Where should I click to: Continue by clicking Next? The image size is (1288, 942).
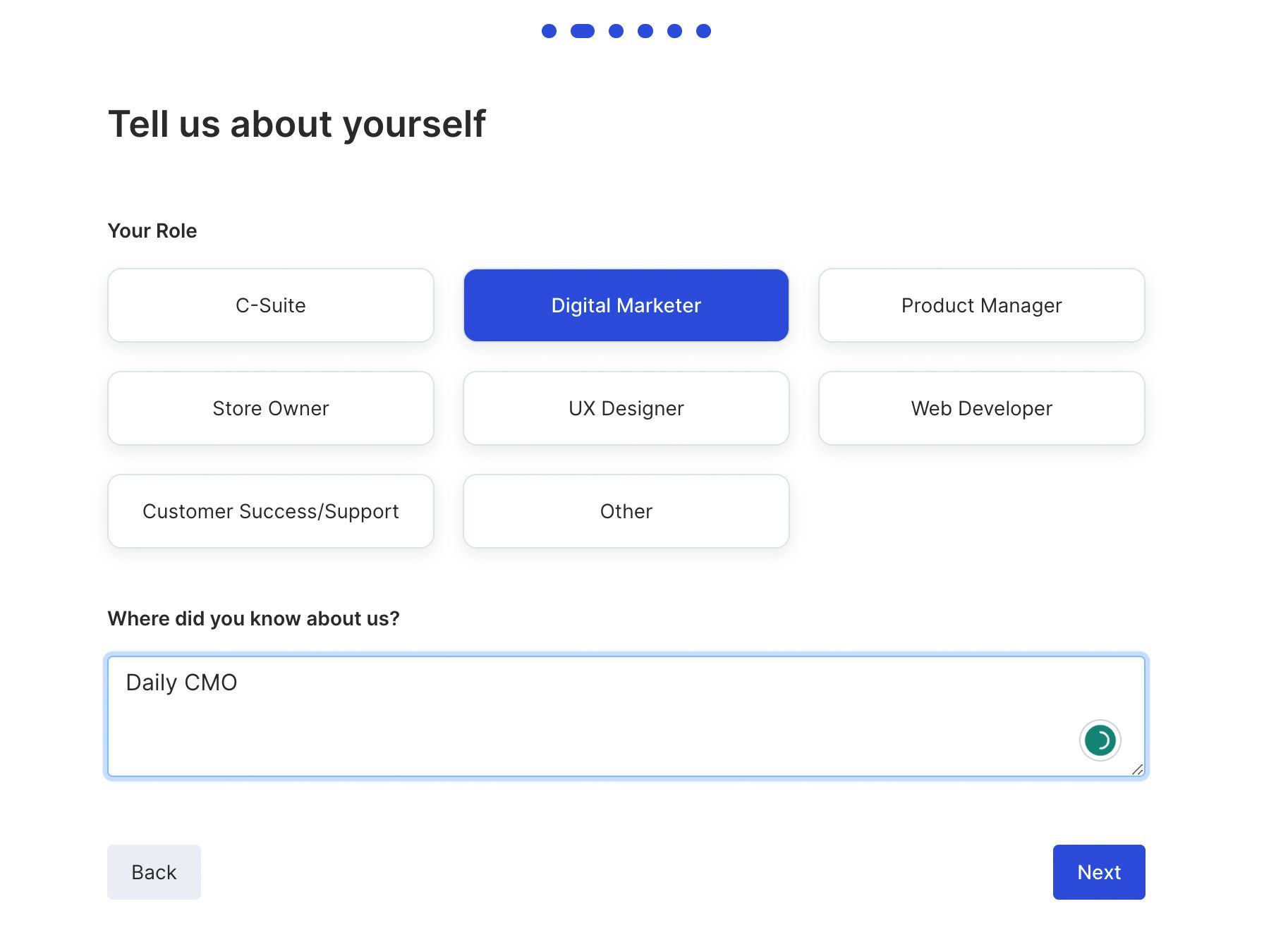pyautogui.click(x=1099, y=872)
